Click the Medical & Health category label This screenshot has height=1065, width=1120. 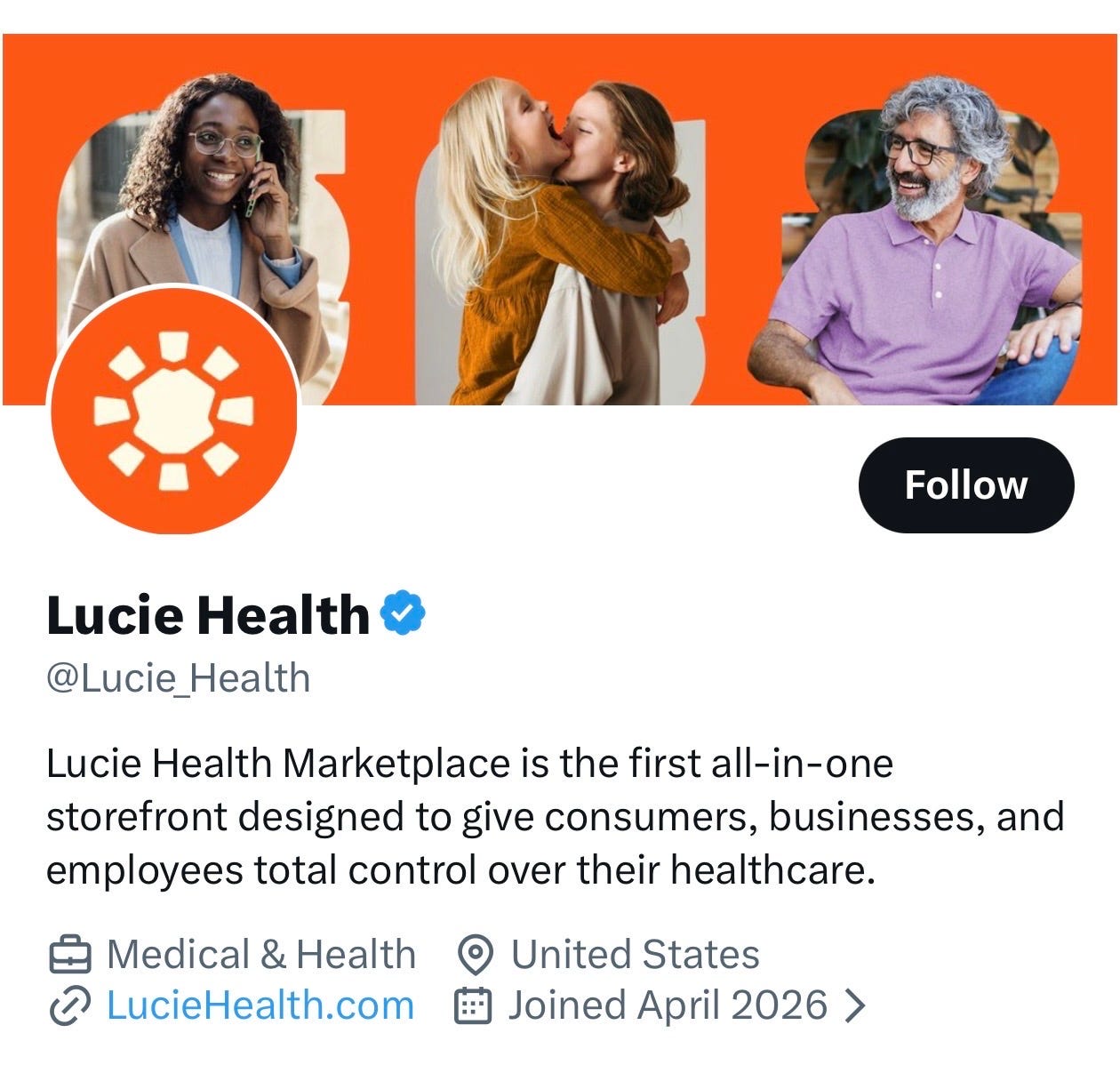pyautogui.click(x=261, y=955)
